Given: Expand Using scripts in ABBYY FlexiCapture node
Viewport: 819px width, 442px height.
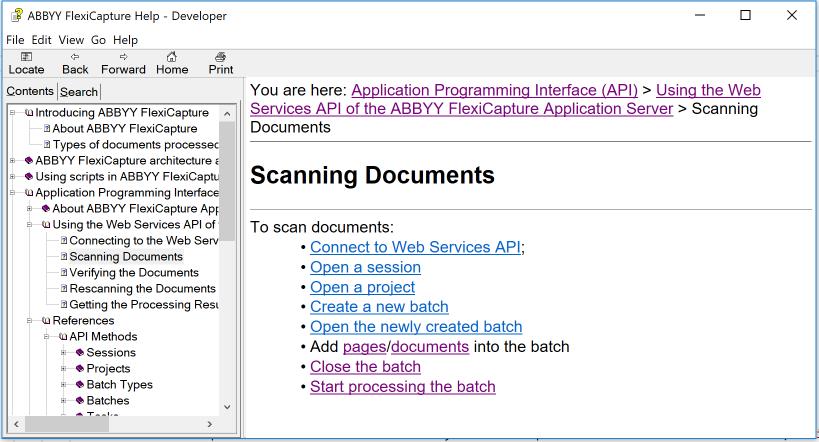Looking at the screenshot, I should click(13, 177).
